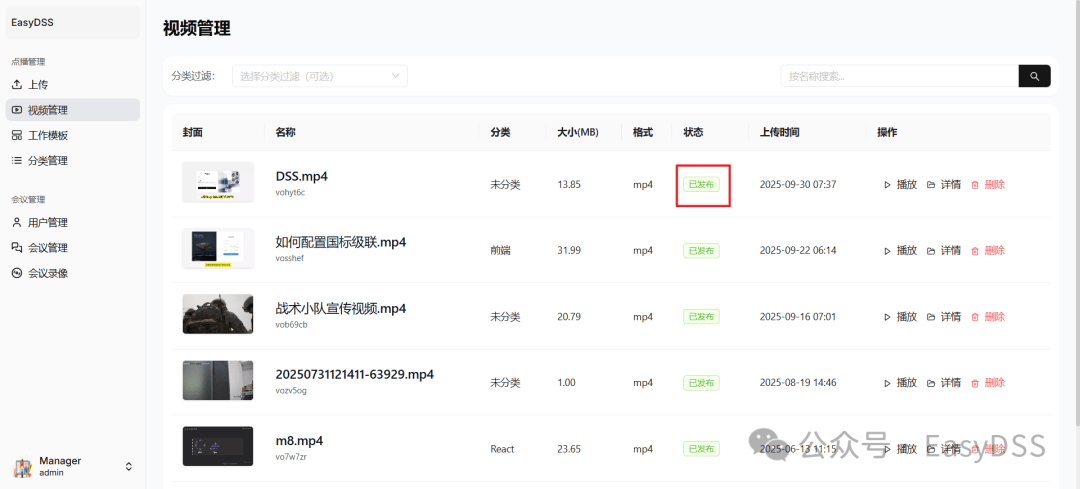Play the DSS.mp4 video

coord(900,184)
